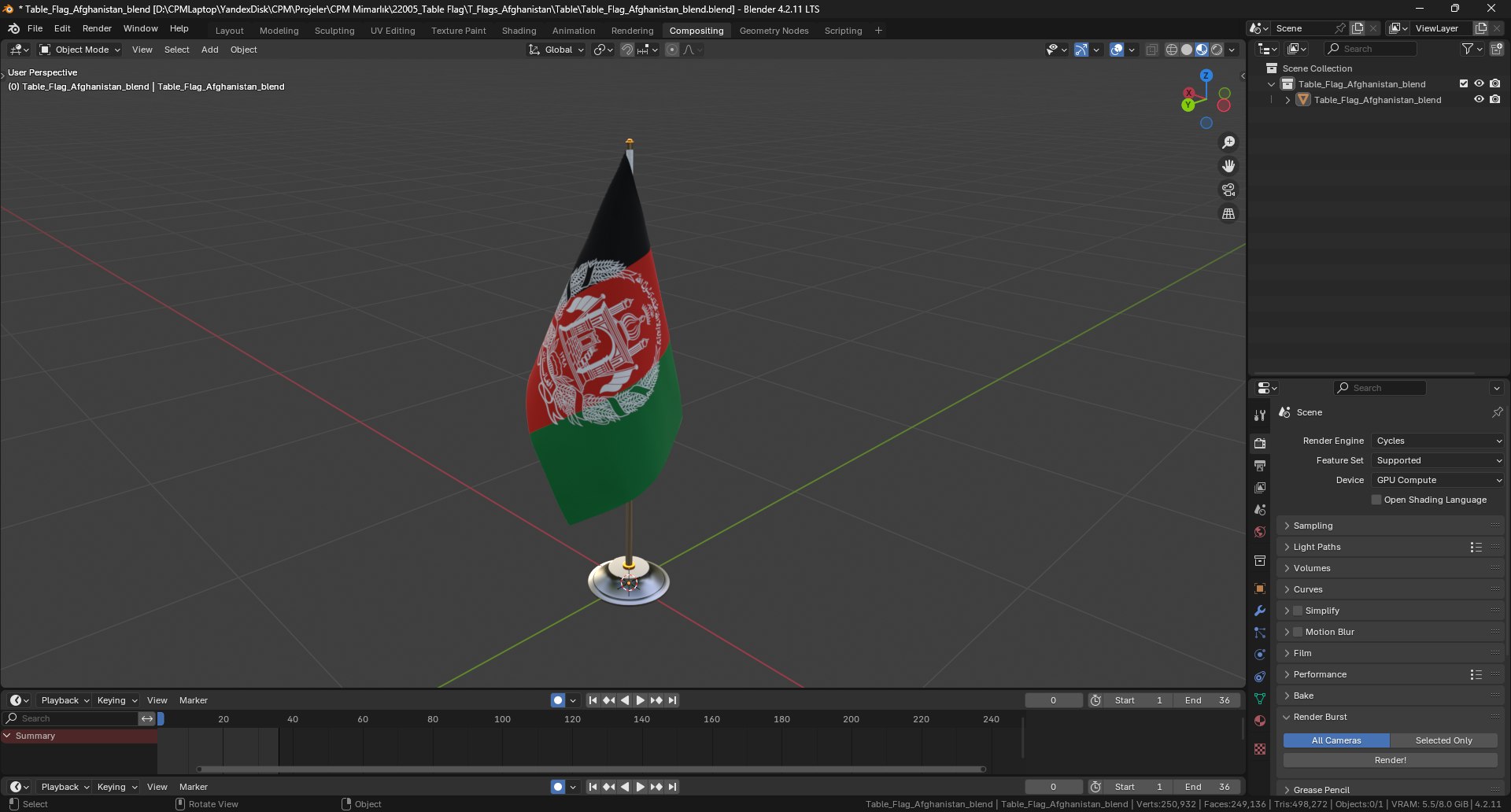Select wireframe viewport shading
The width and height of the screenshot is (1511, 812).
[1172, 50]
